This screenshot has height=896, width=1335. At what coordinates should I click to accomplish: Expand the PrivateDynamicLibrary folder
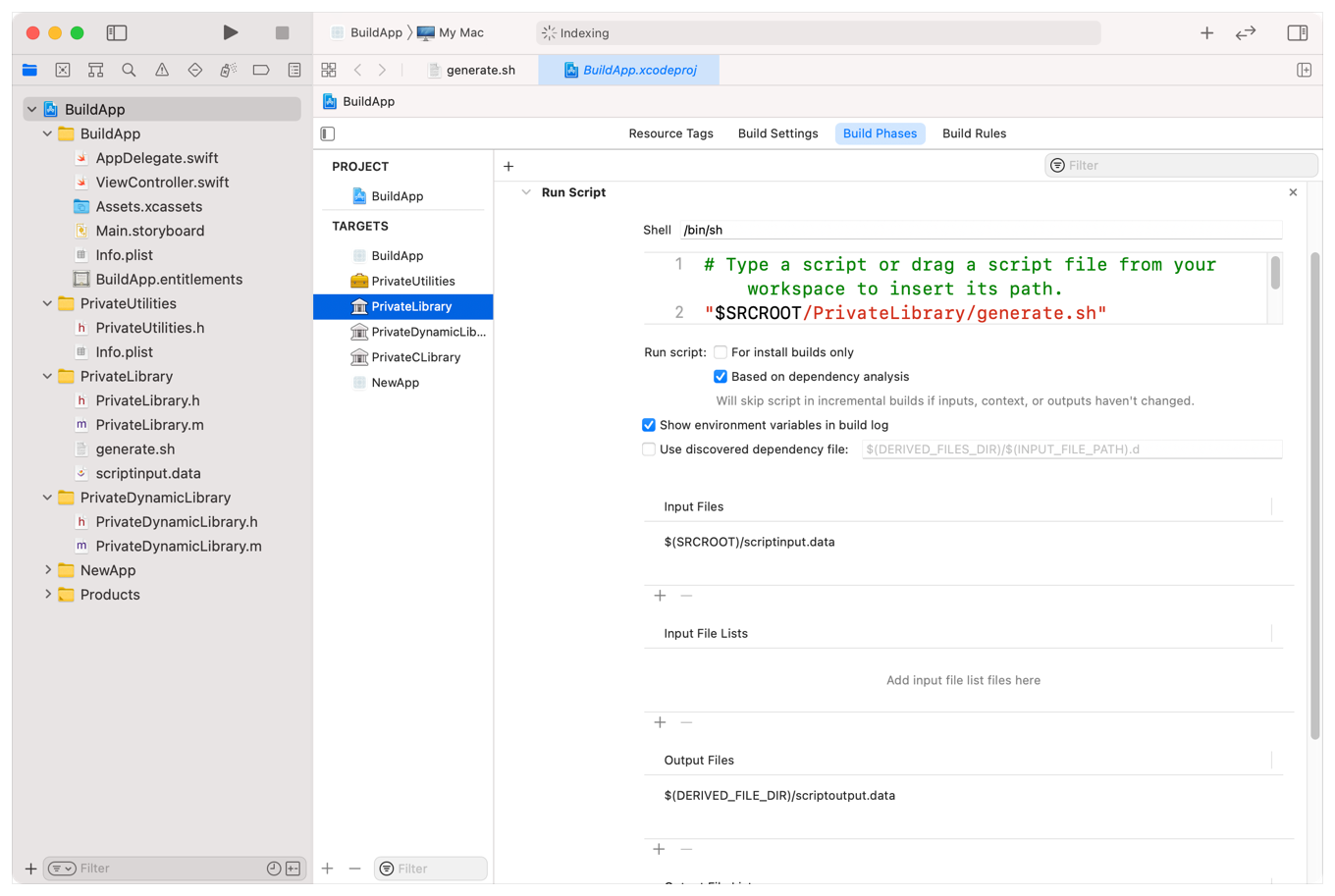click(x=46, y=498)
